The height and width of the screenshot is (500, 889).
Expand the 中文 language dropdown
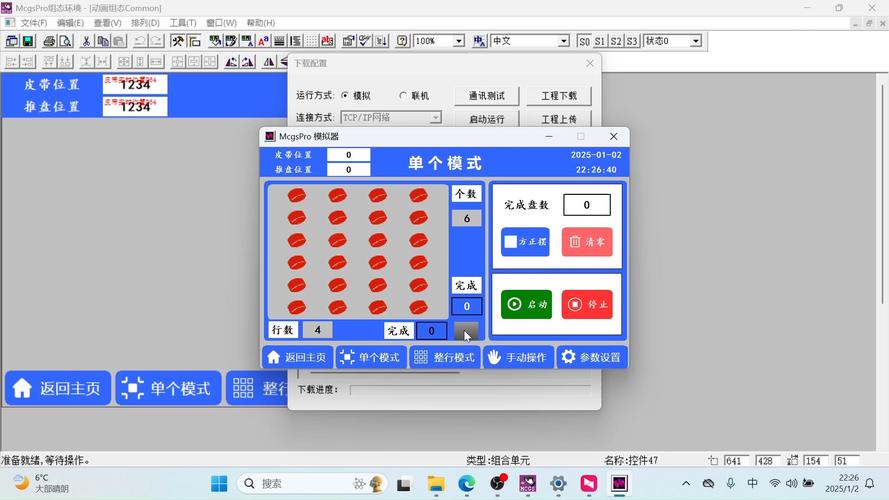click(564, 41)
